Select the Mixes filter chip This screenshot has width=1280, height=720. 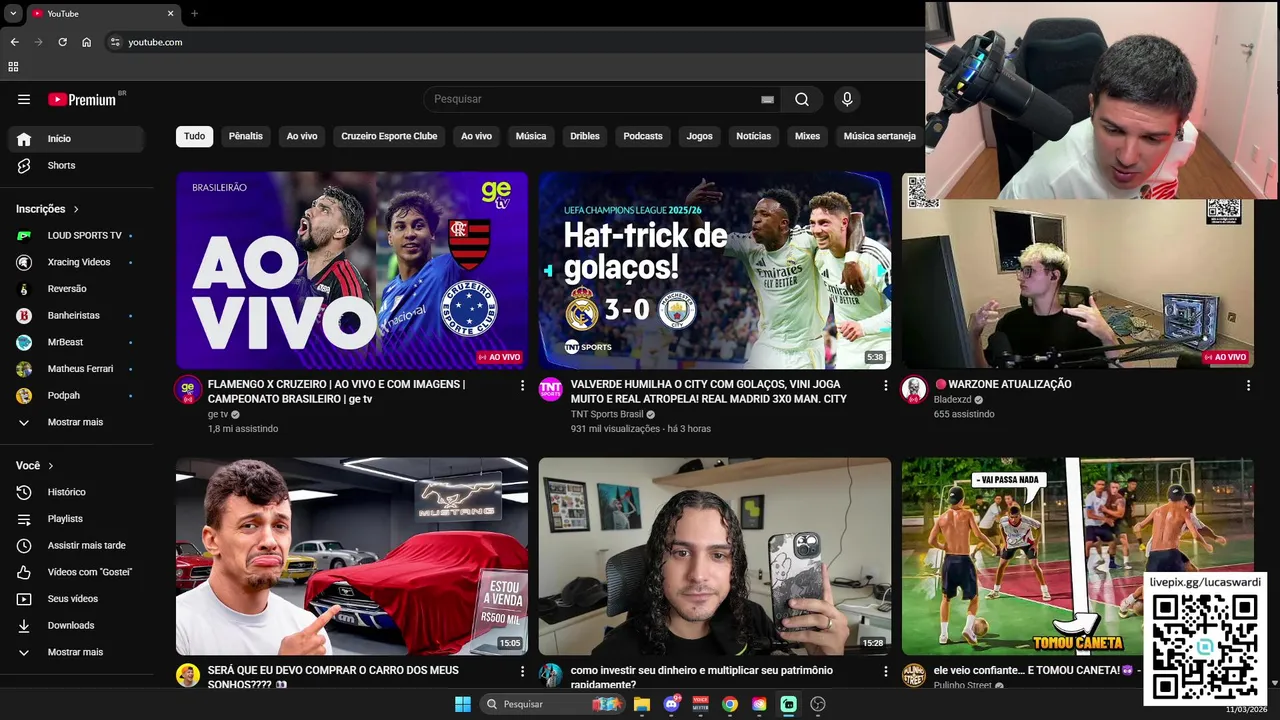(x=807, y=136)
